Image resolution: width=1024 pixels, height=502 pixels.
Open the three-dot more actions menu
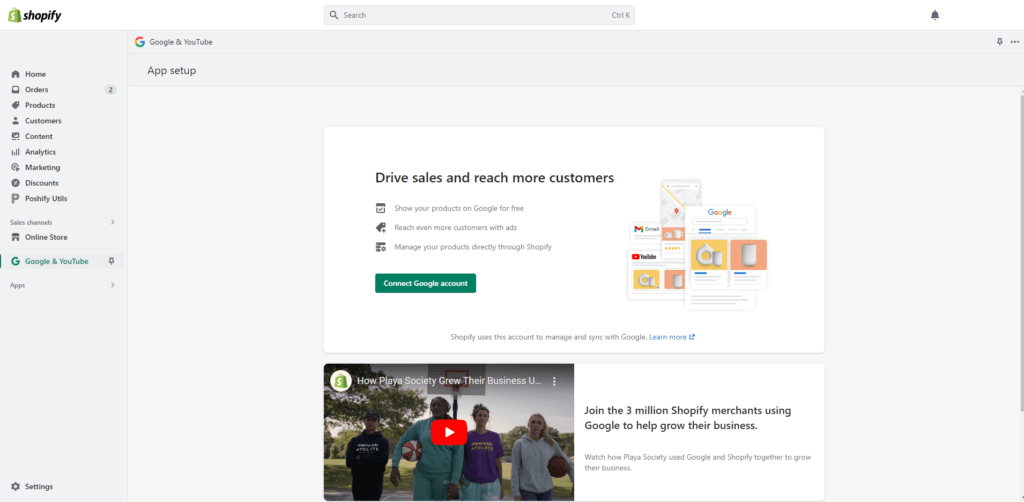pos(1014,42)
